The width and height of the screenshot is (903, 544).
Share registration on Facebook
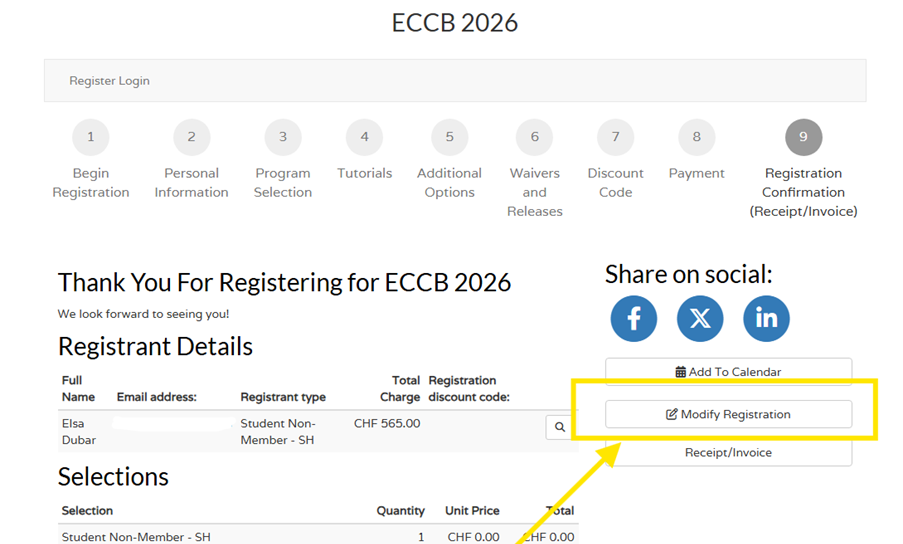coord(634,319)
